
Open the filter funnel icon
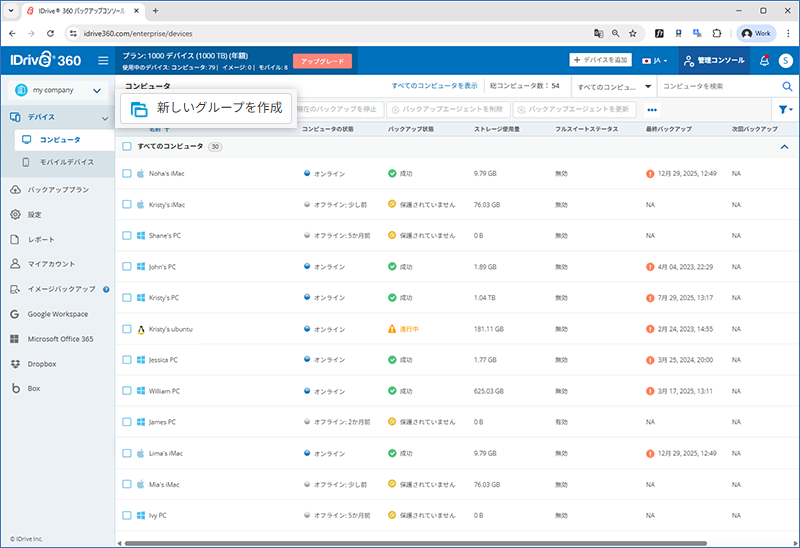click(783, 110)
